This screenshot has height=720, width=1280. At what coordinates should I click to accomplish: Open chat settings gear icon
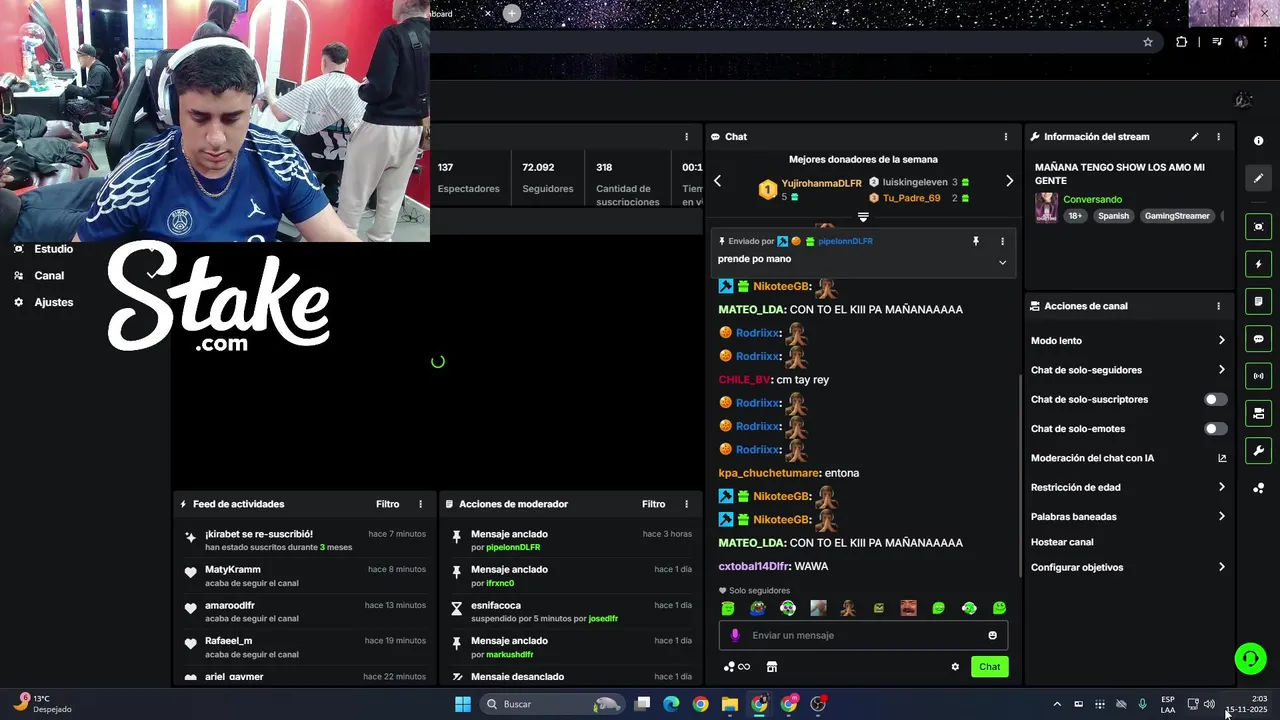[955, 667]
